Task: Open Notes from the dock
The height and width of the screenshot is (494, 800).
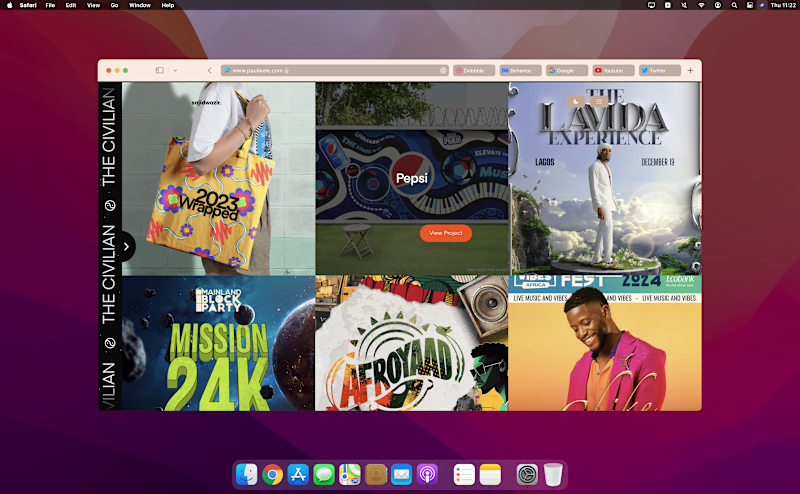Action: point(490,475)
